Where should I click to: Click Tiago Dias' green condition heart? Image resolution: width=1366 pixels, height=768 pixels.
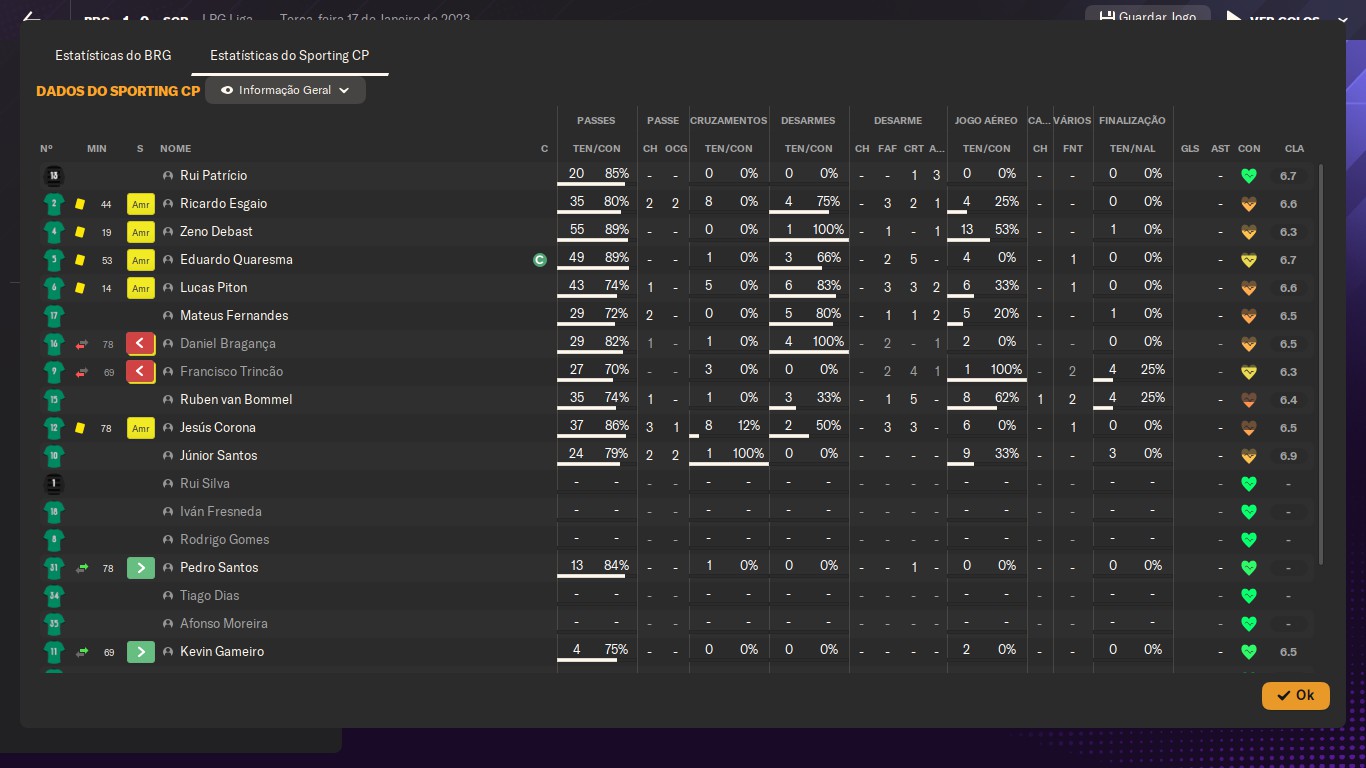point(1248,596)
